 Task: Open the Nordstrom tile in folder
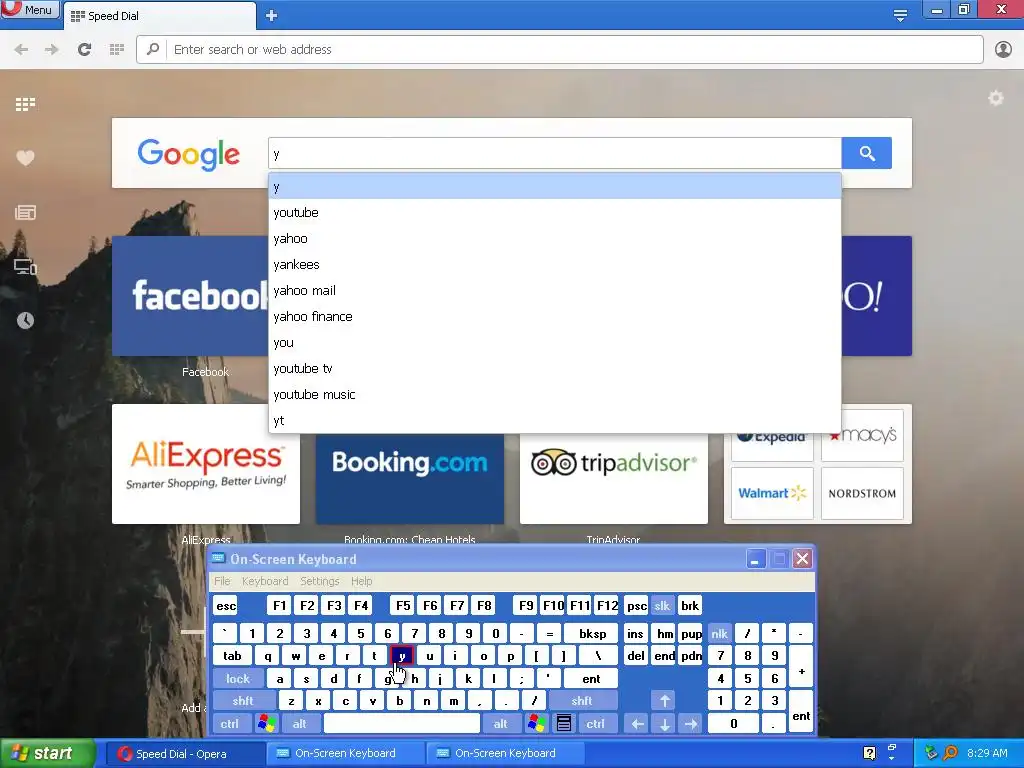pyautogui.click(x=862, y=493)
